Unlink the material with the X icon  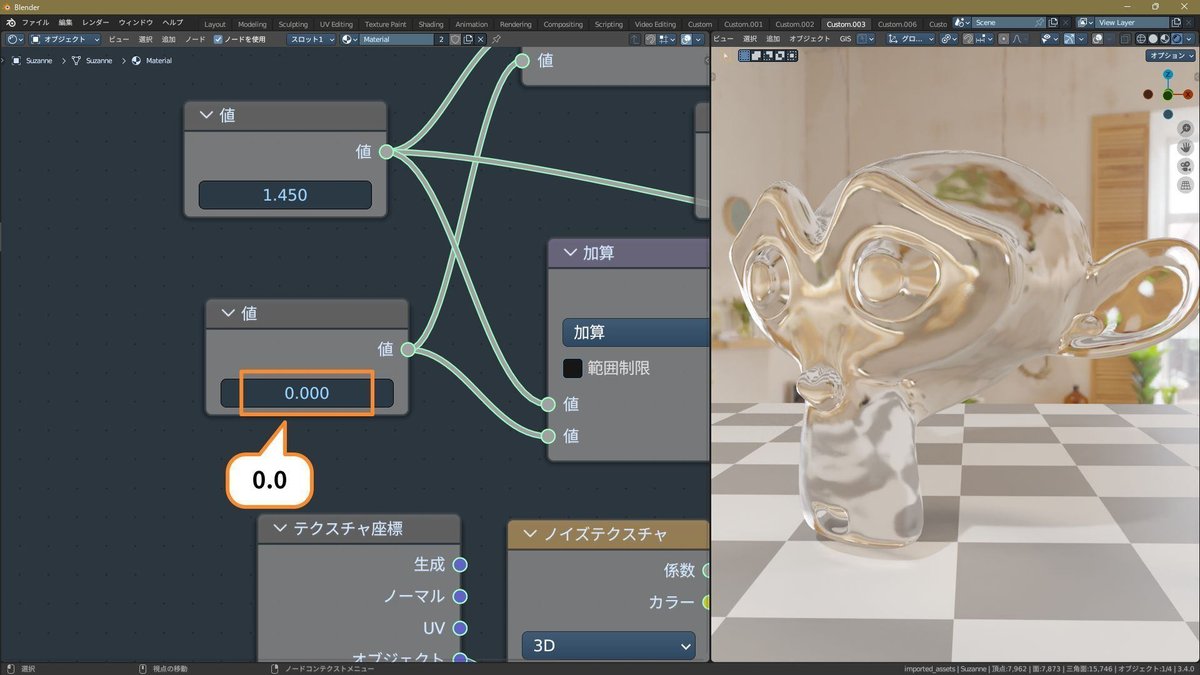tap(480, 39)
